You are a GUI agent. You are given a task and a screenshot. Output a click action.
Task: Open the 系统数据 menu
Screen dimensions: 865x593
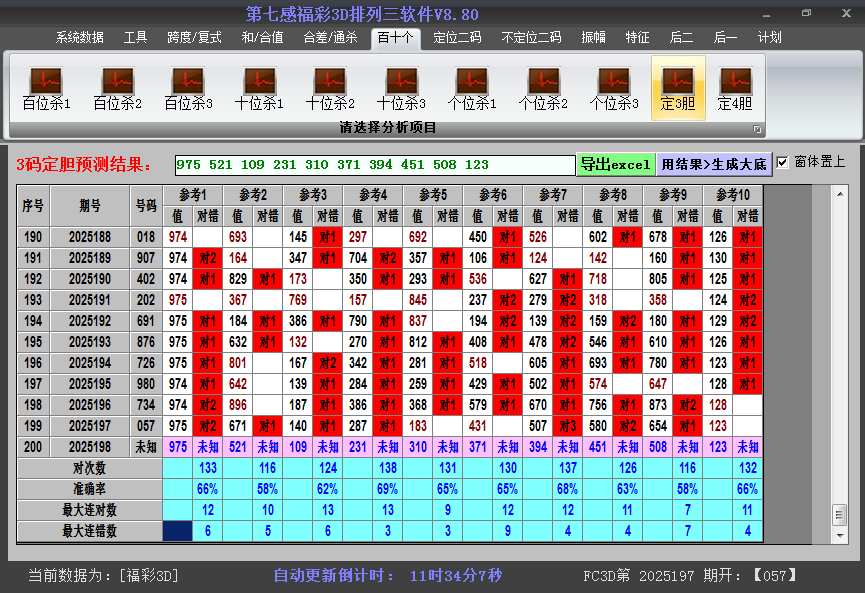[x=79, y=38]
